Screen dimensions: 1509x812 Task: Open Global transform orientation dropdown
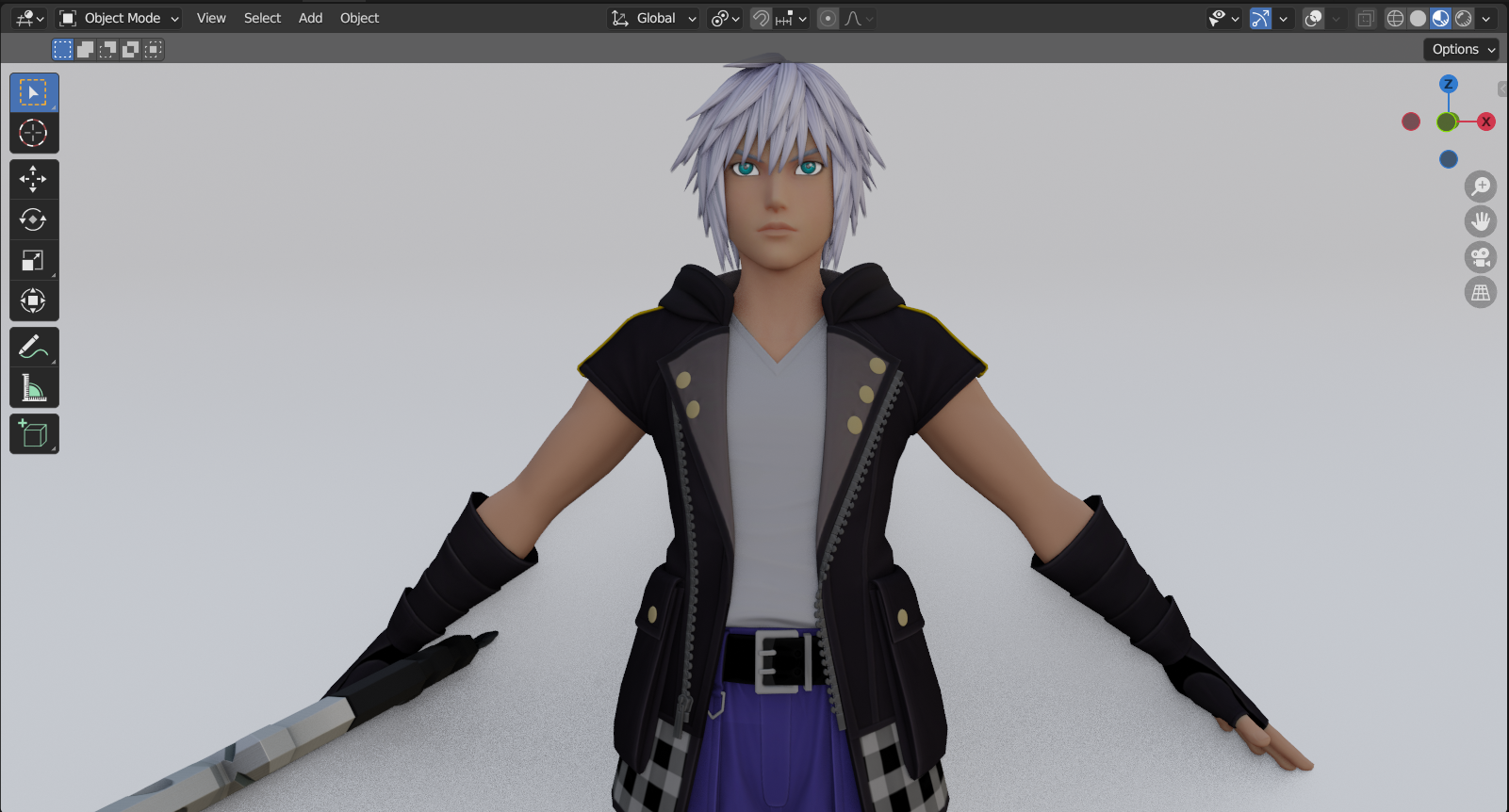click(653, 18)
